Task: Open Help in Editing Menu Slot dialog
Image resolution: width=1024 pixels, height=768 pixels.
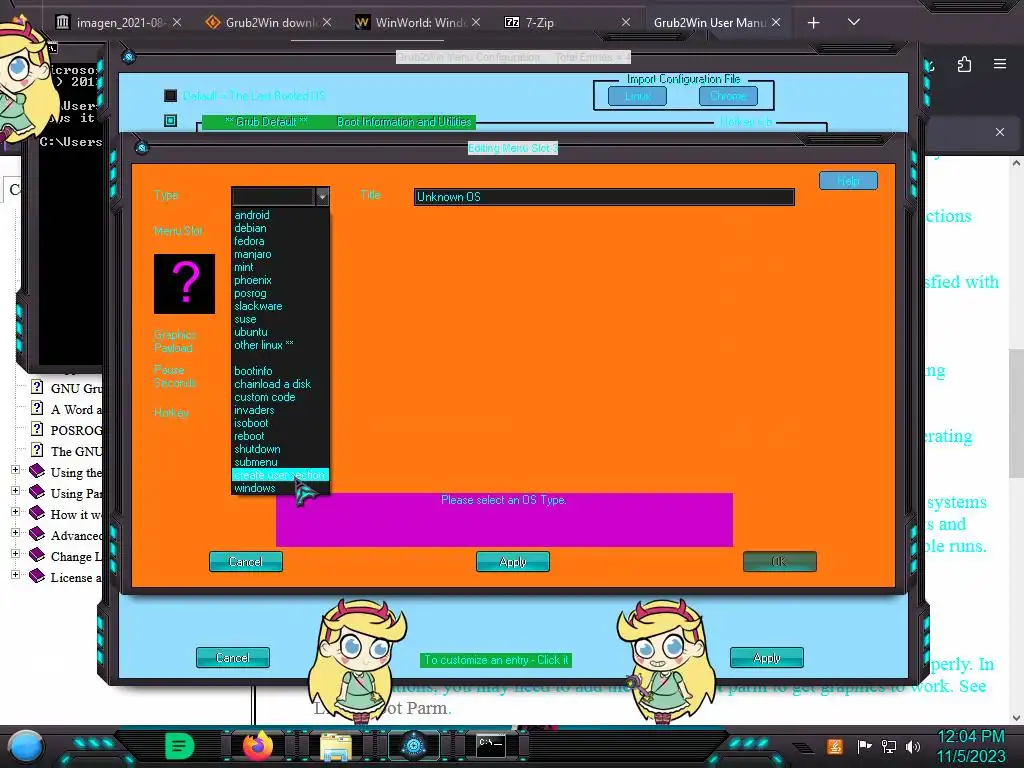Action: coord(848,181)
